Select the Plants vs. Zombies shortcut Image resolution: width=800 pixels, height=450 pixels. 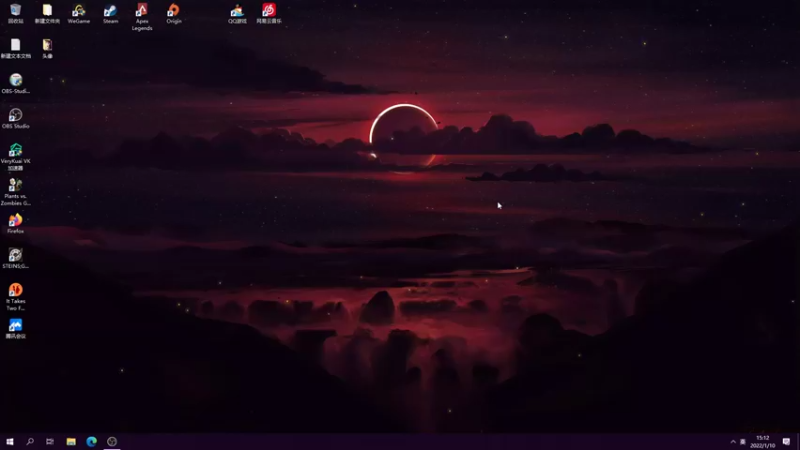[16, 191]
